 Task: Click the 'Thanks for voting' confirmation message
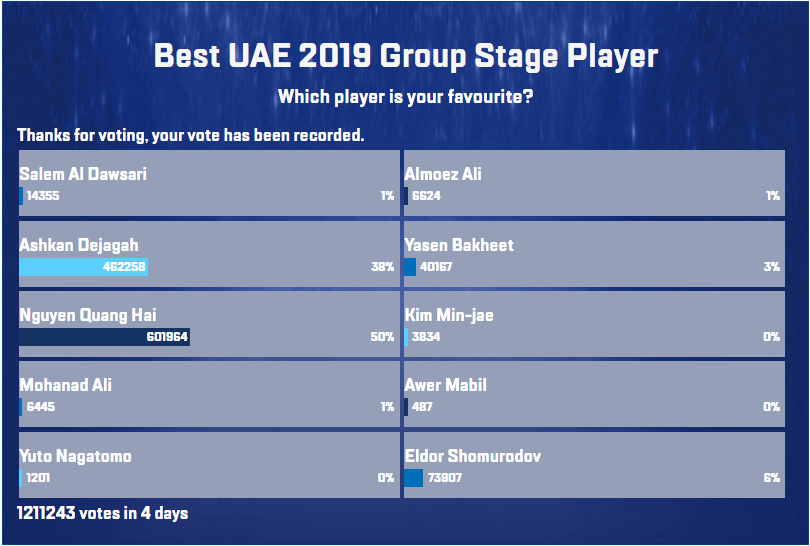pos(190,135)
